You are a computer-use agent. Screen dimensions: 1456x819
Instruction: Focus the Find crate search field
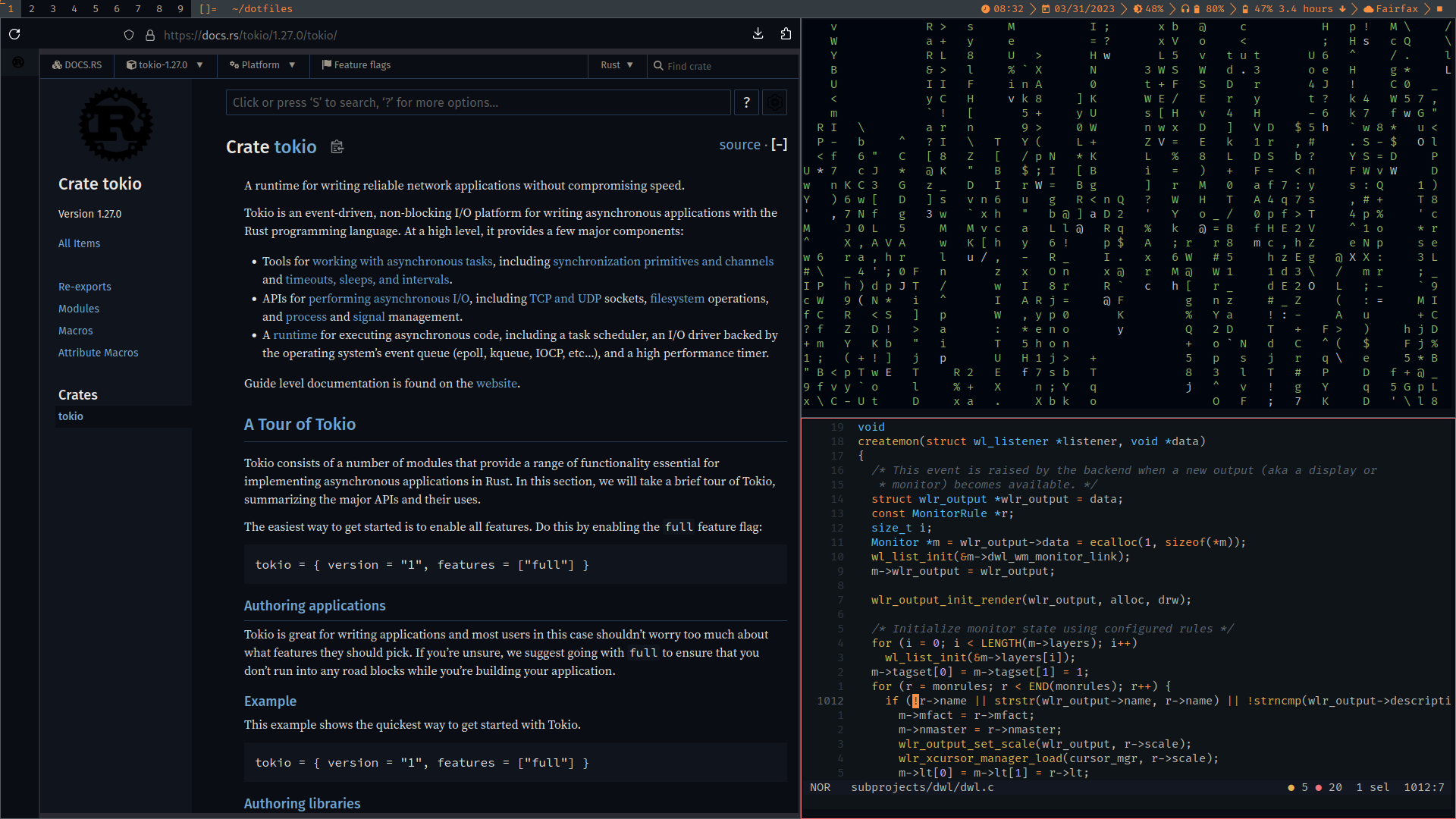click(x=720, y=66)
